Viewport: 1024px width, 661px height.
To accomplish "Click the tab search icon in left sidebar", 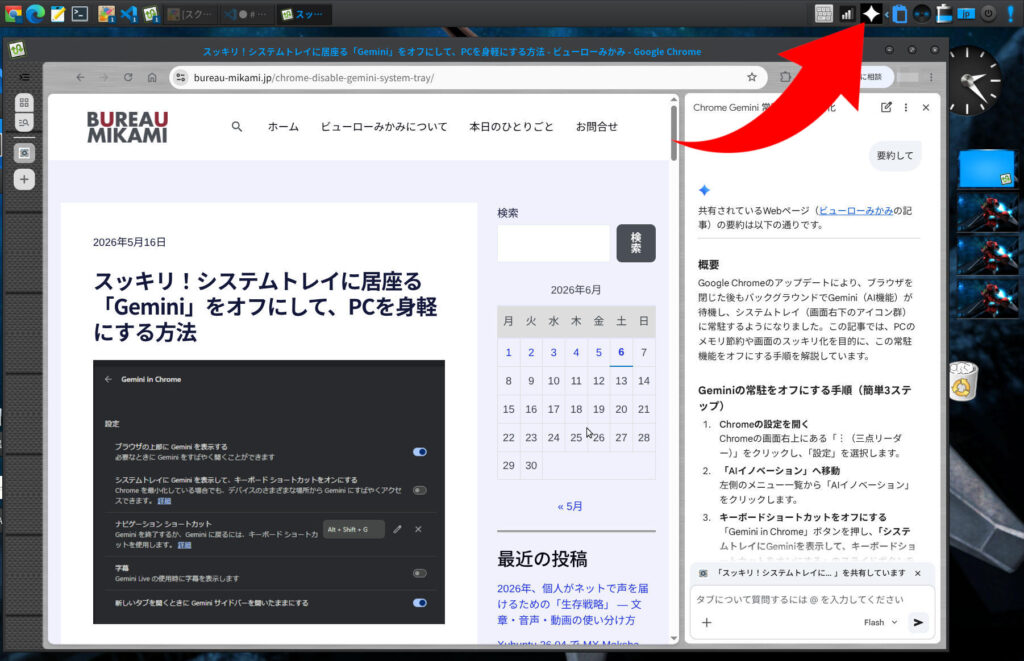I will pos(24,123).
